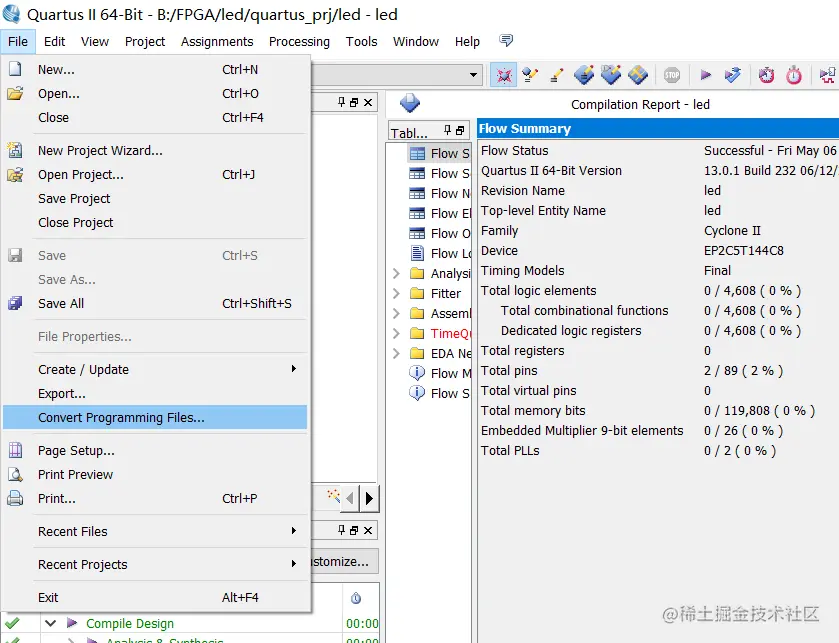The width and height of the screenshot is (839, 643).
Task: Float the Table of Contents panel
Action: (460, 131)
